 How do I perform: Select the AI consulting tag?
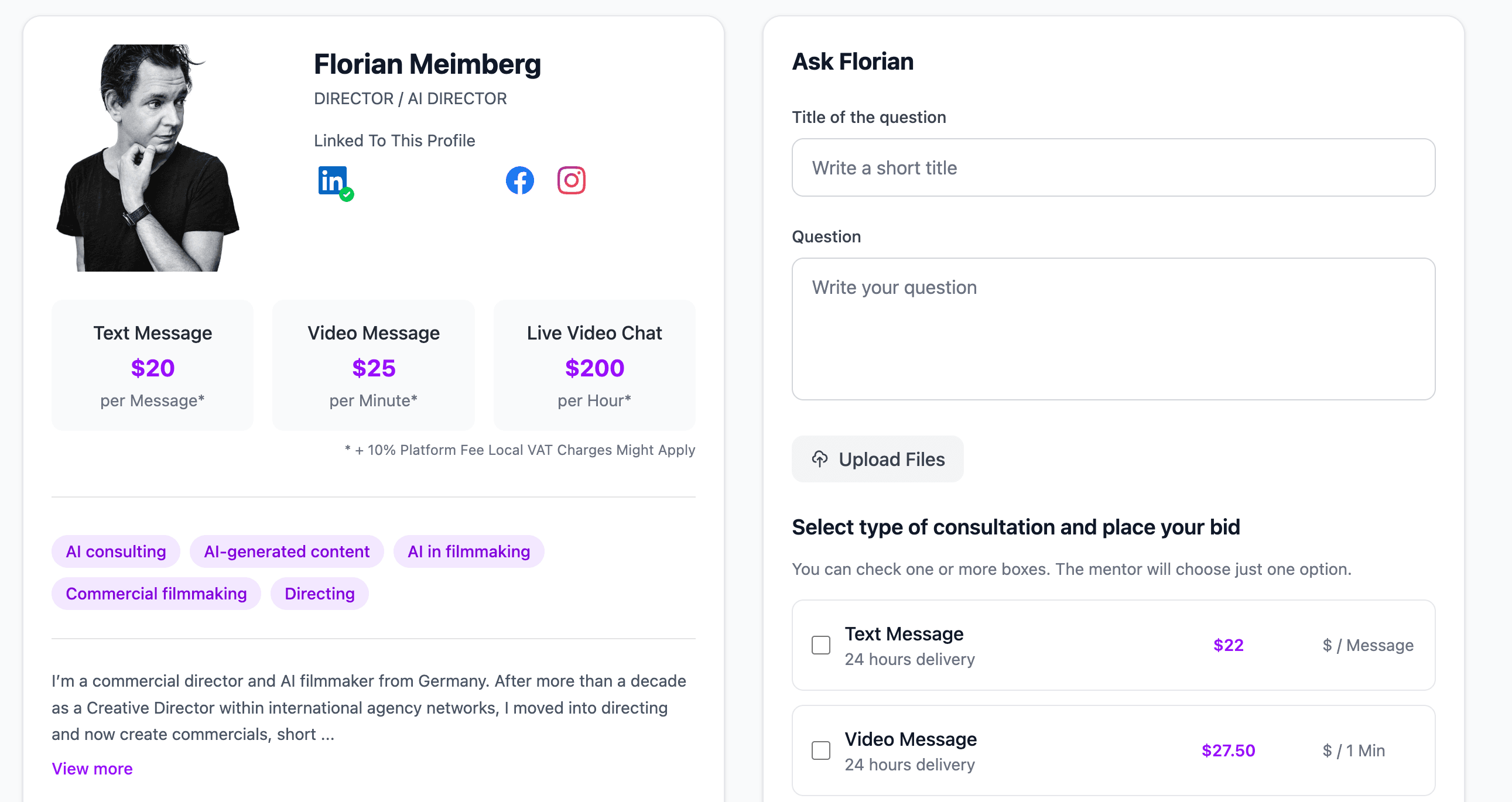coord(115,551)
